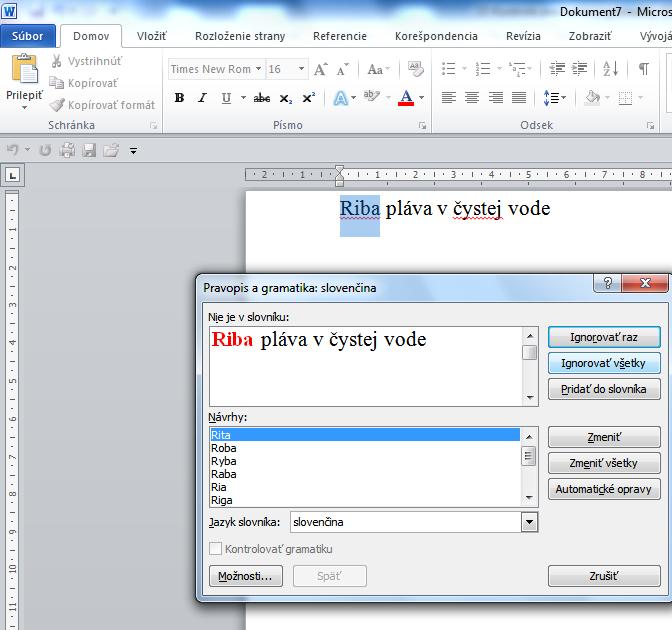
Task: Click the tab stop selector L button
Action: (x=13, y=175)
